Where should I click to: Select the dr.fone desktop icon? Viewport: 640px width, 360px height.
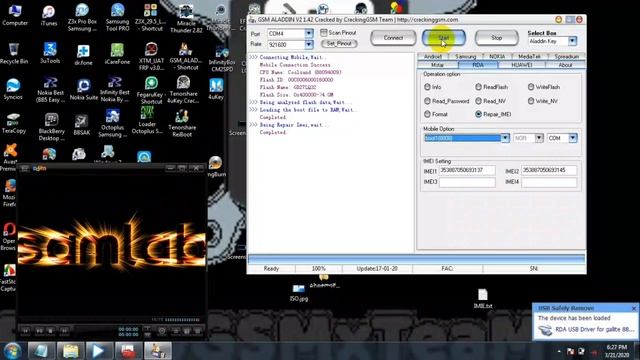tap(83, 55)
